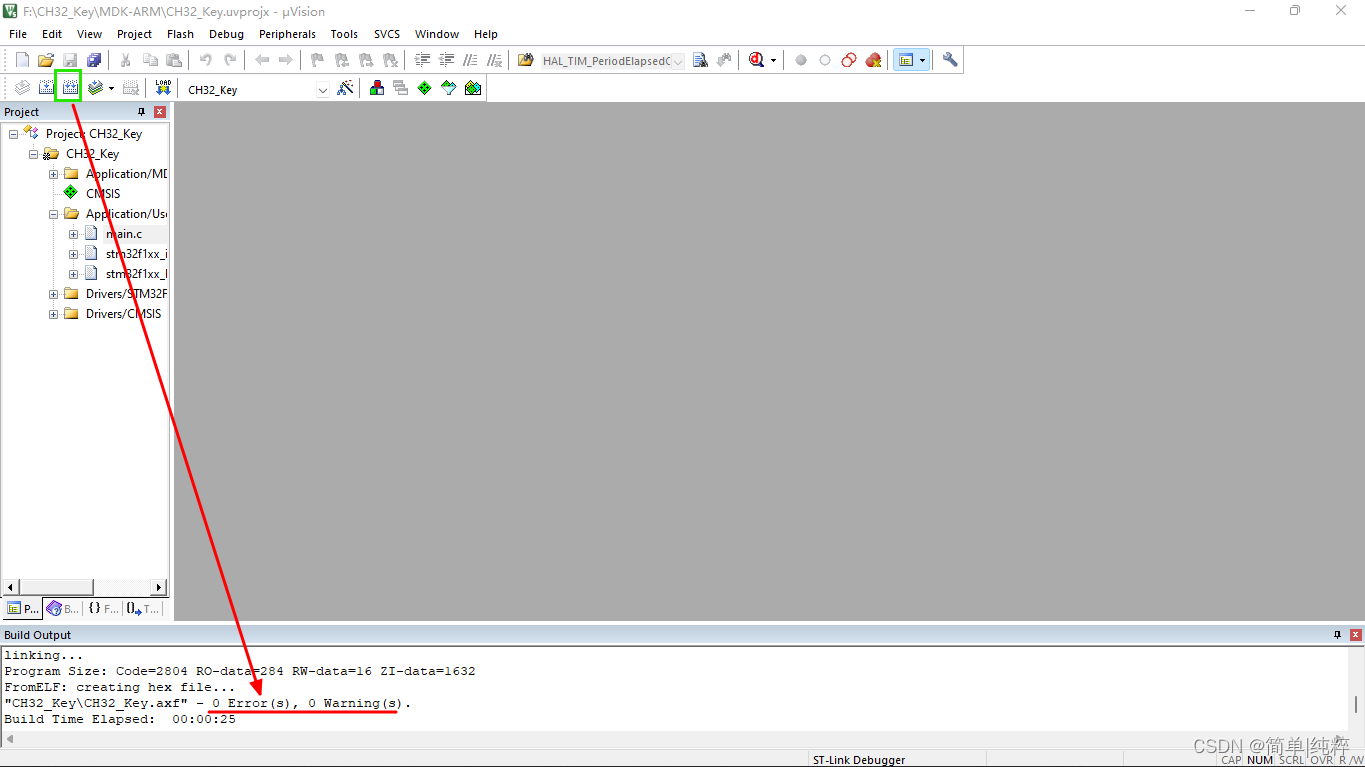Click the Find document search icon
This screenshot has height=767, width=1365.
pos(700,60)
